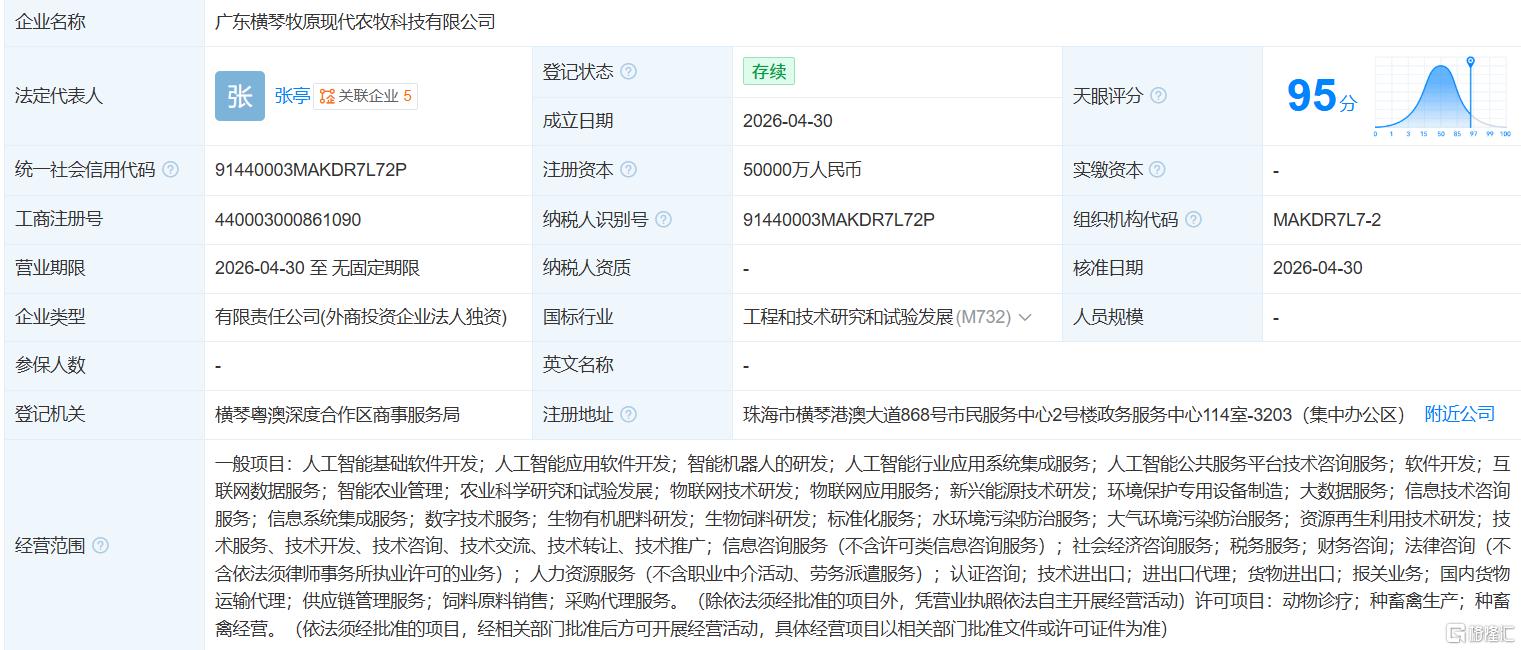Click the 法定代表人 label cell
The image size is (1521, 650).
[103, 96]
